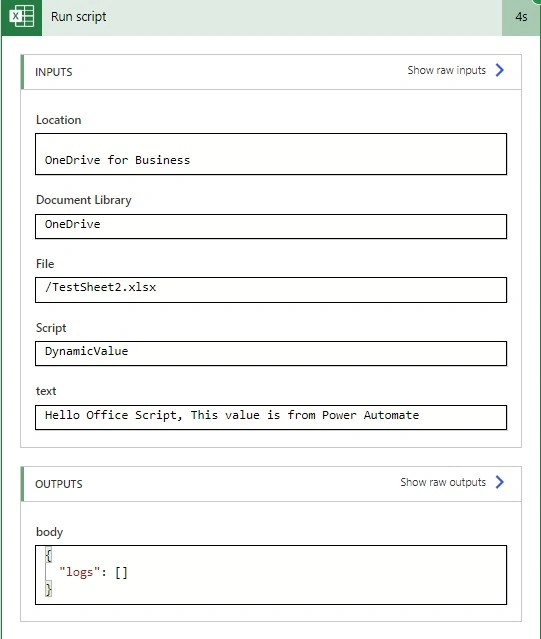
Task: Open Show raw inputs link
Action: click(x=446, y=70)
